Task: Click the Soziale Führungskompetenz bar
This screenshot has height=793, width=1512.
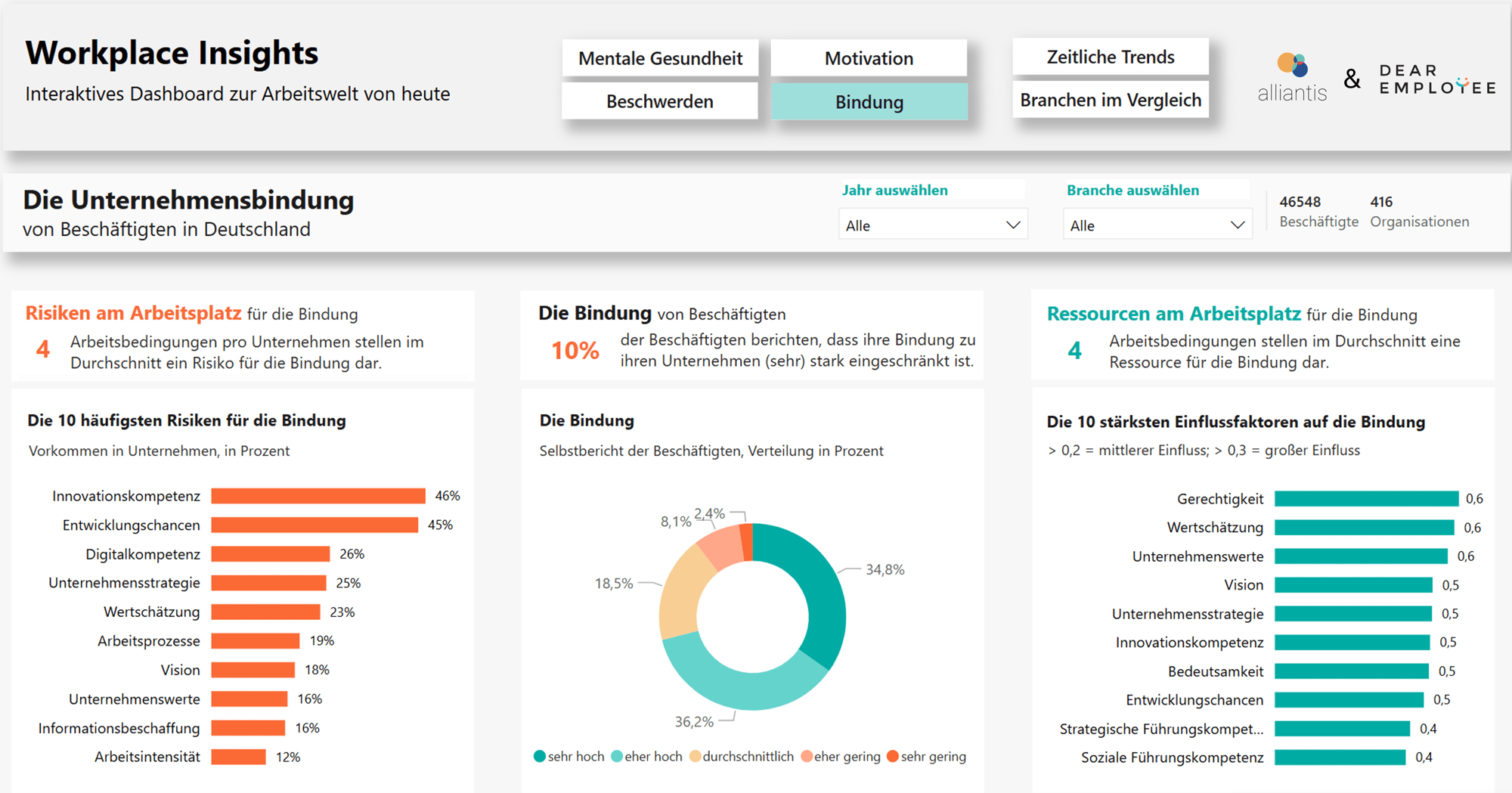Action: point(1340,757)
